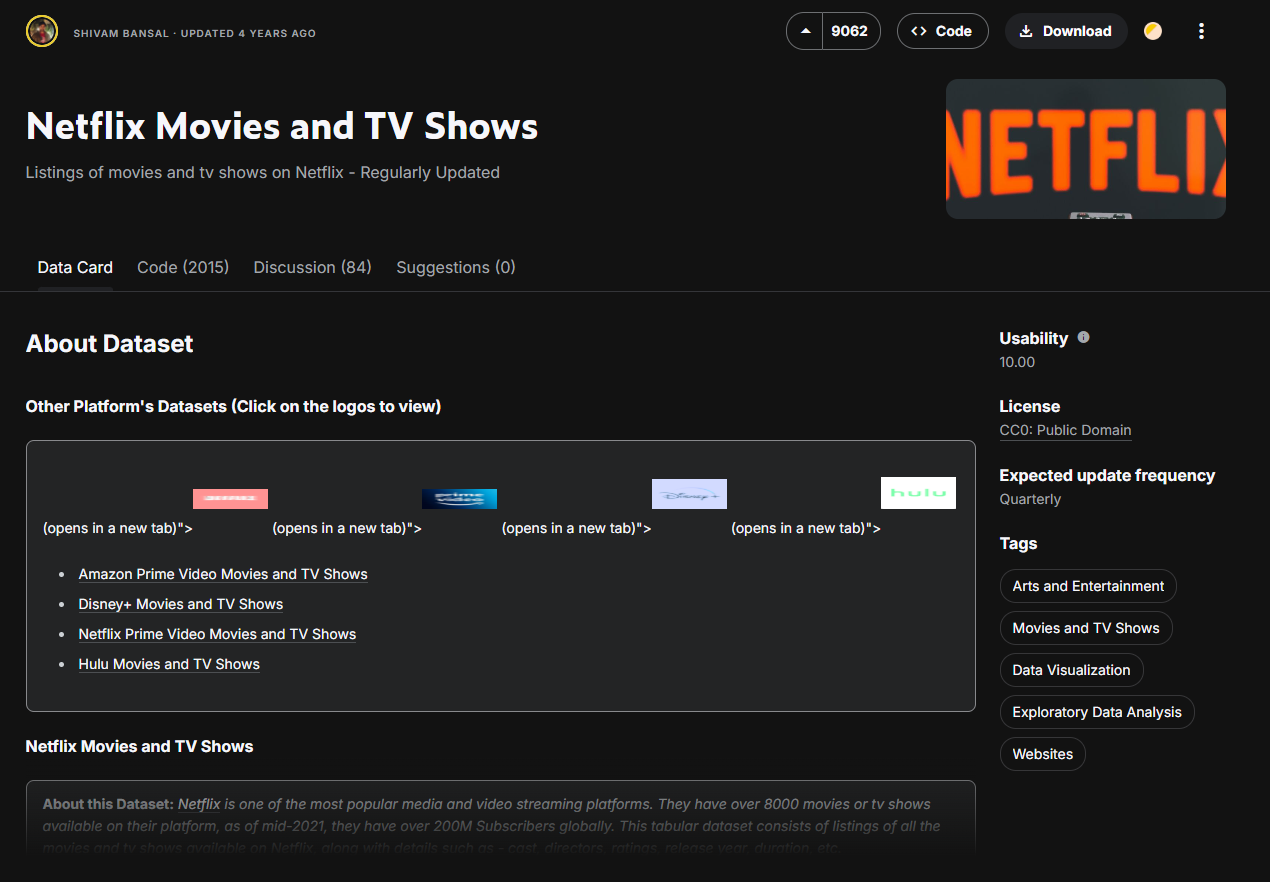The width and height of the screenshot is (1270, 882).
Task: Select the Websites tag
Action: pos(1042,754)
